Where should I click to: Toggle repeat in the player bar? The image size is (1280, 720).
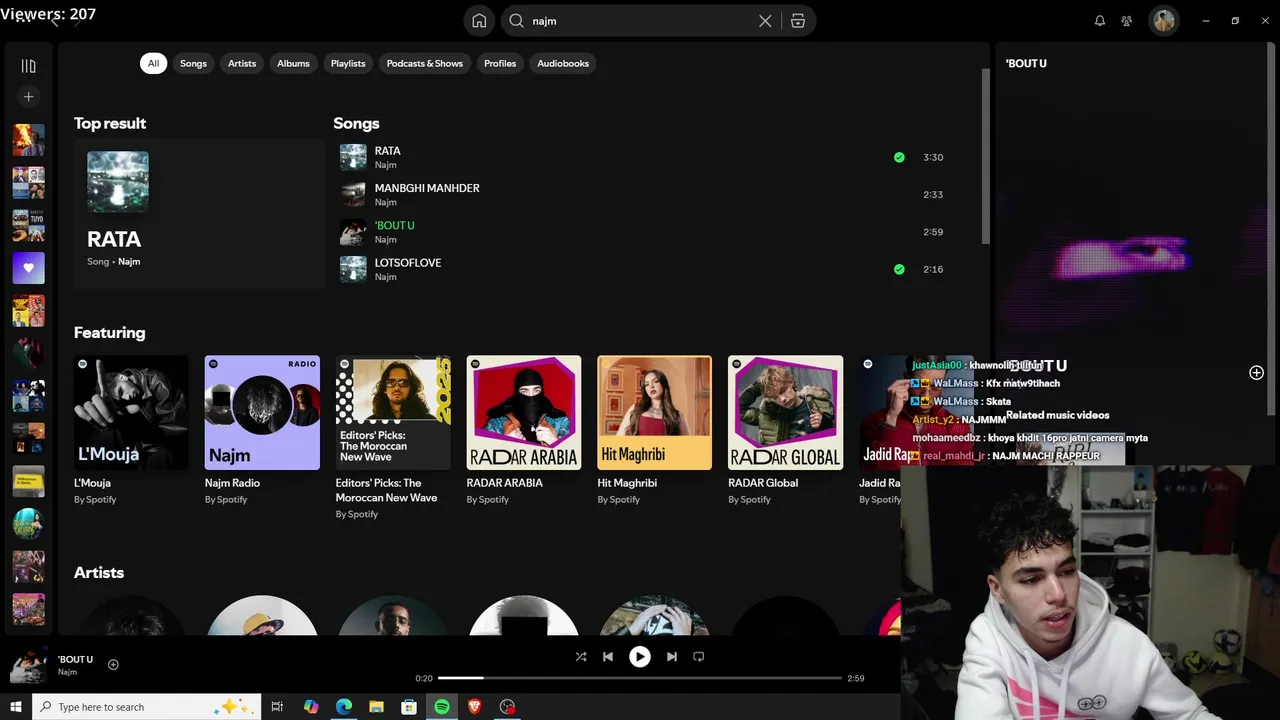(699, 657)
